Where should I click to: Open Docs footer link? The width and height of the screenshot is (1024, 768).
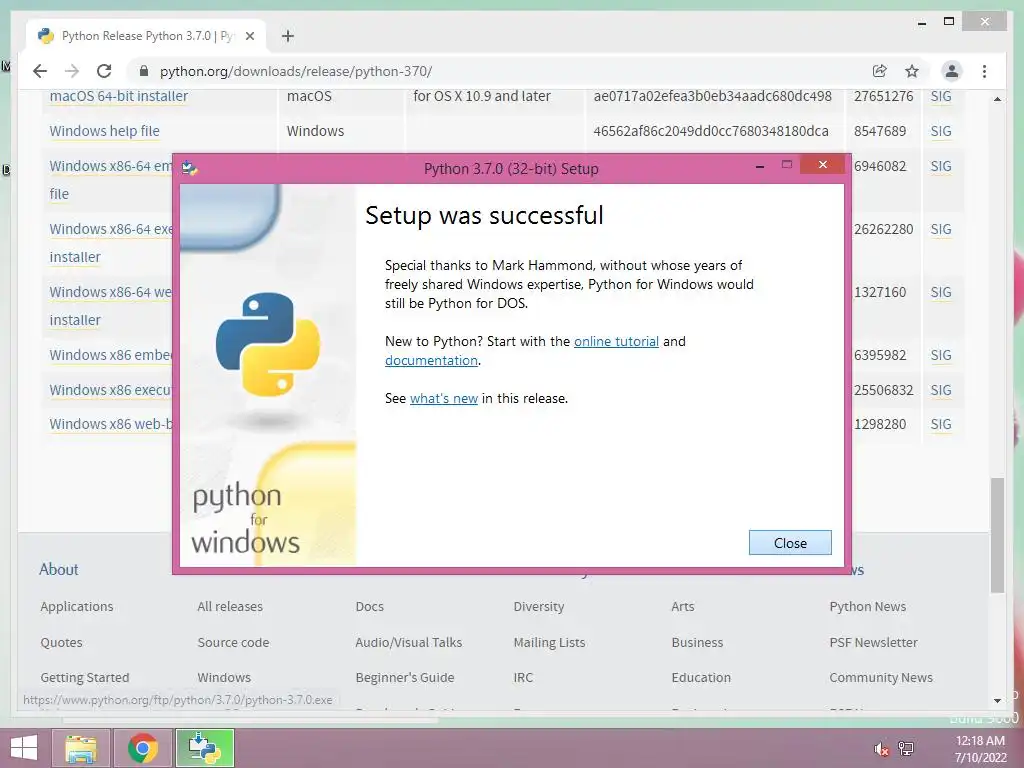(x=370, y=606)
